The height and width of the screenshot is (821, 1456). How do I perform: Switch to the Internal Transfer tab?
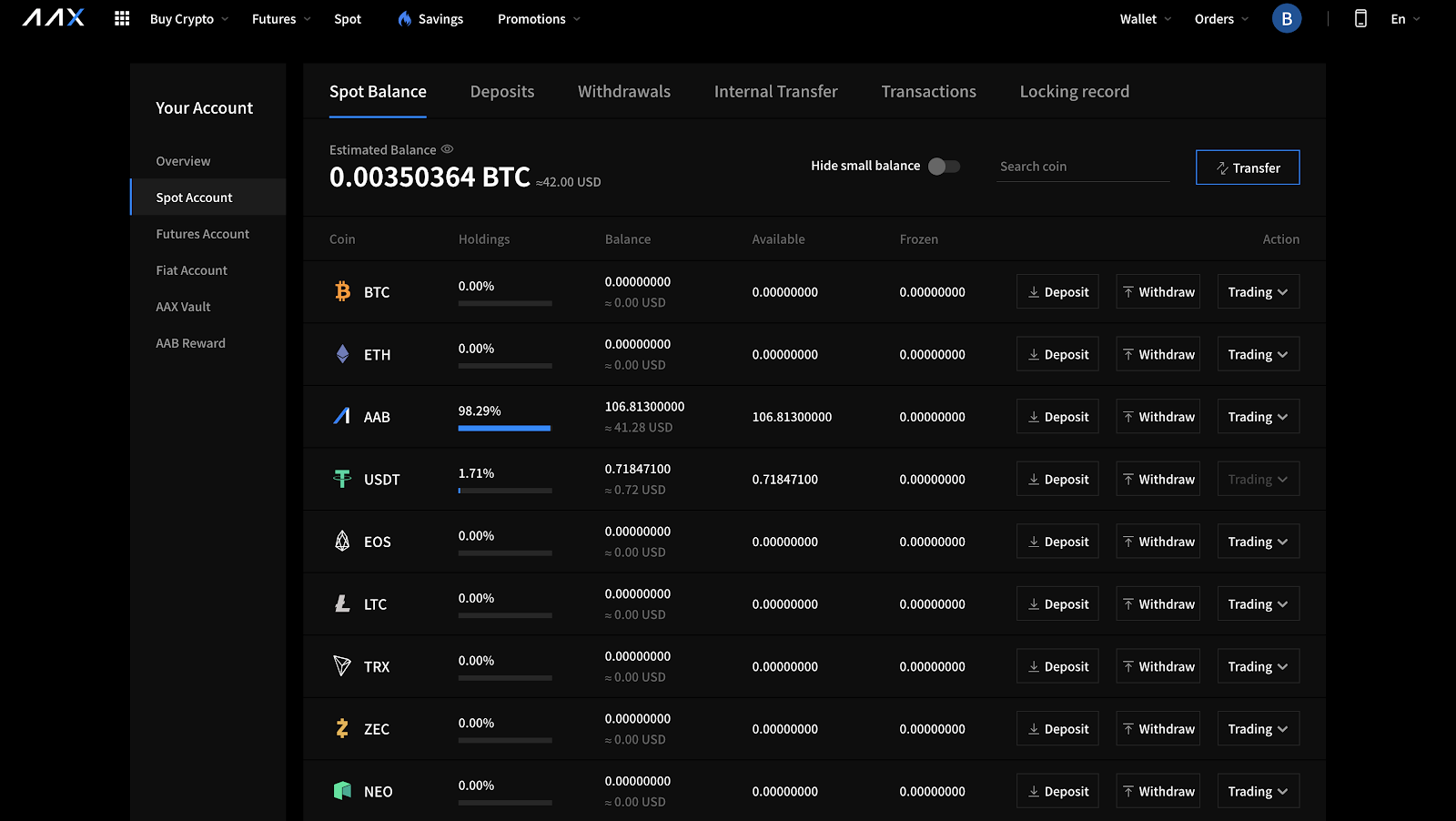pos(776,91)
